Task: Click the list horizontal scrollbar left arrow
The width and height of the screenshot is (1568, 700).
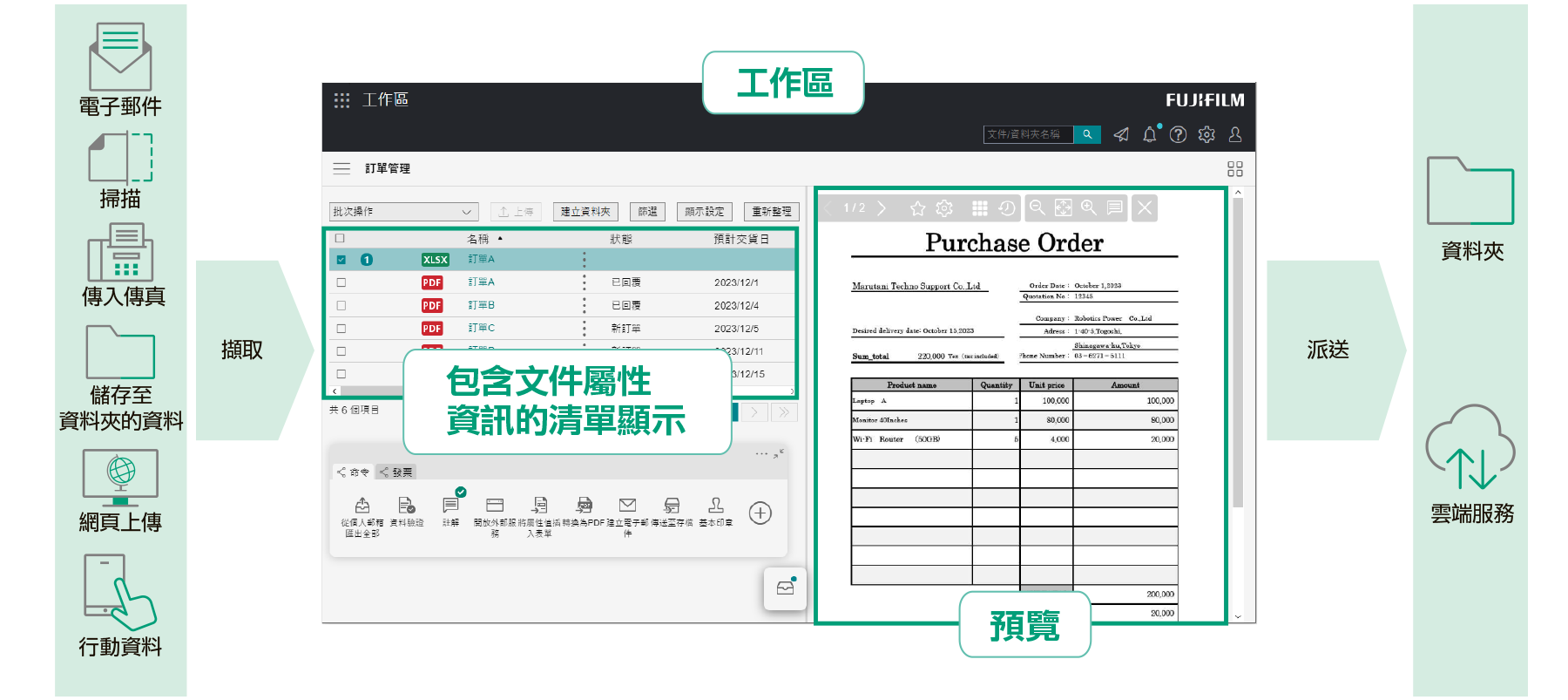Action: (x=336, y=391)
